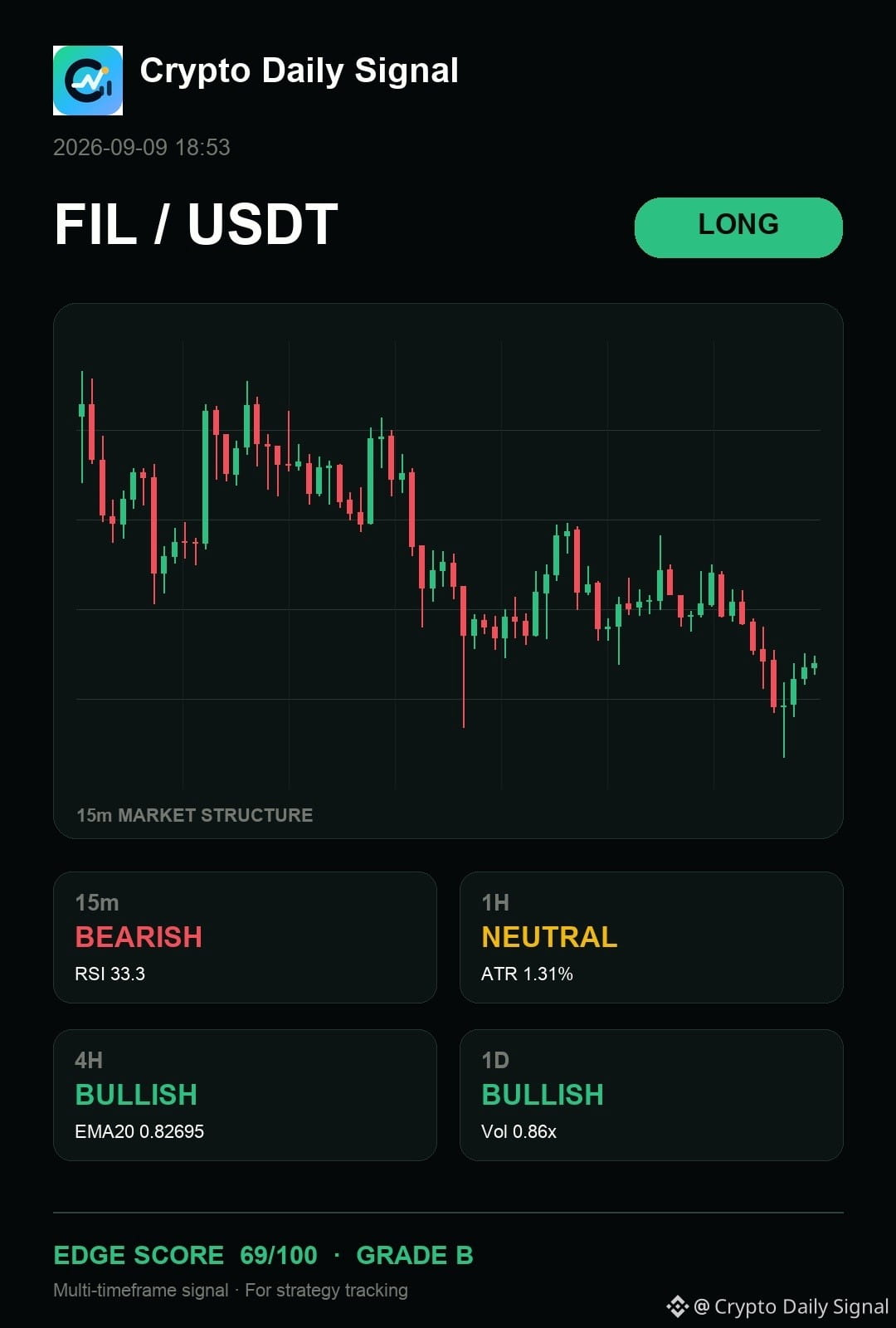Open the 4H BULLISH timeframe card

tap(245, 1095)
